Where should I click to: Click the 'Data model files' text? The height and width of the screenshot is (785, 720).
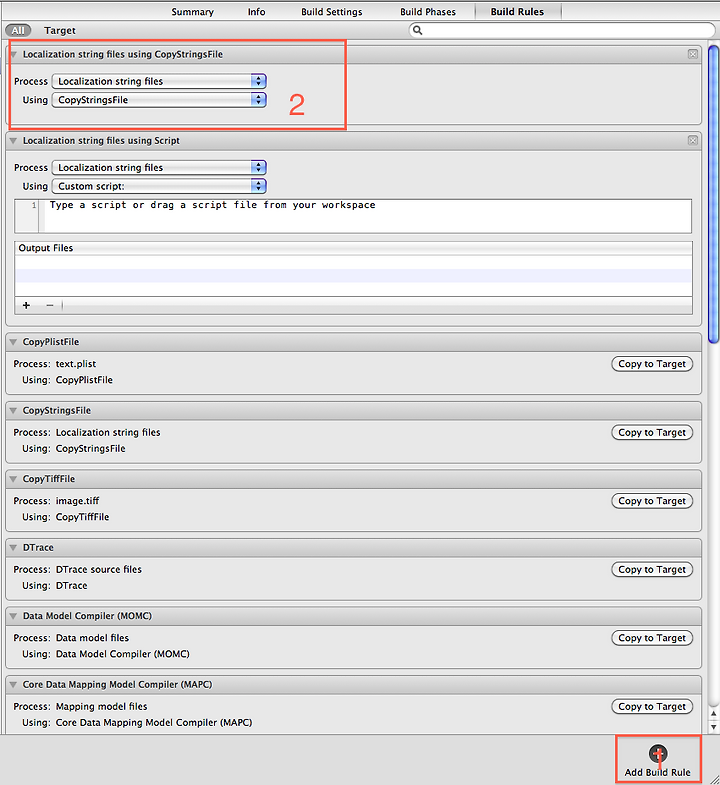point(92,638)
